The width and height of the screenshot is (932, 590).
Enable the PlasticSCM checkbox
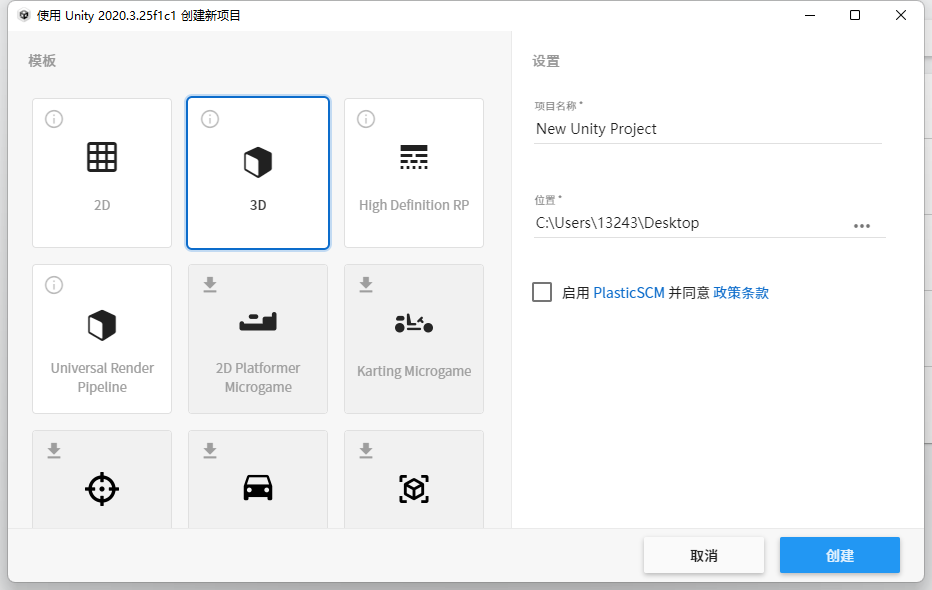pyautogui.click(x=541, y=292)
